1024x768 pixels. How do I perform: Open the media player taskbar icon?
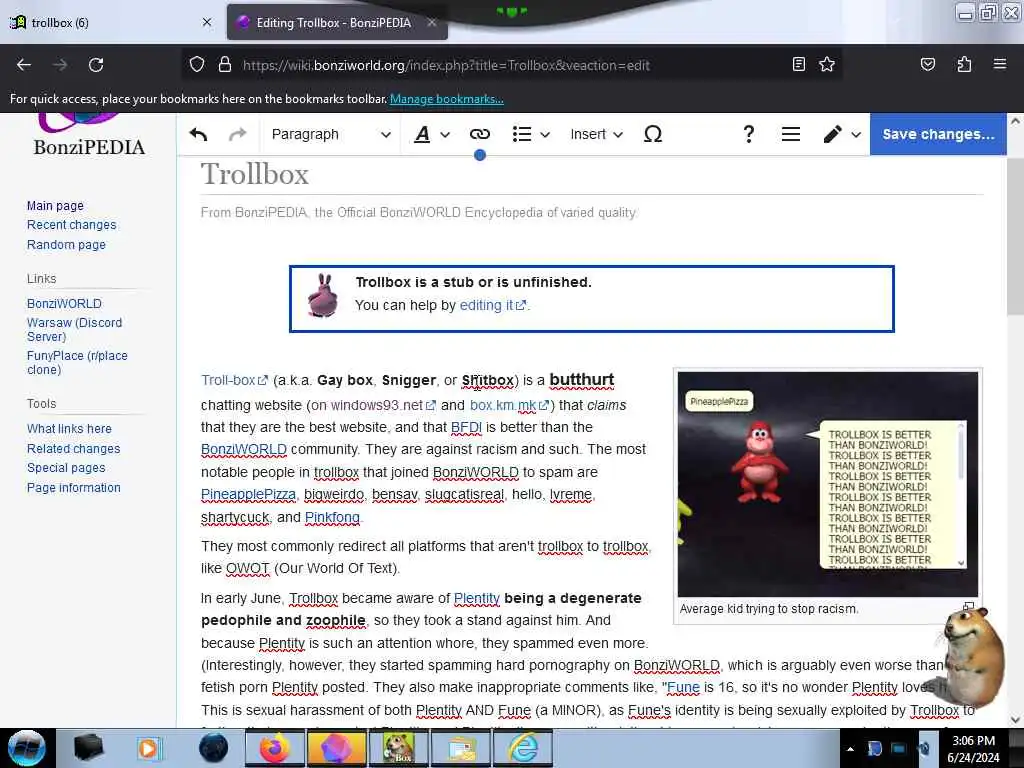pos(149,748)
